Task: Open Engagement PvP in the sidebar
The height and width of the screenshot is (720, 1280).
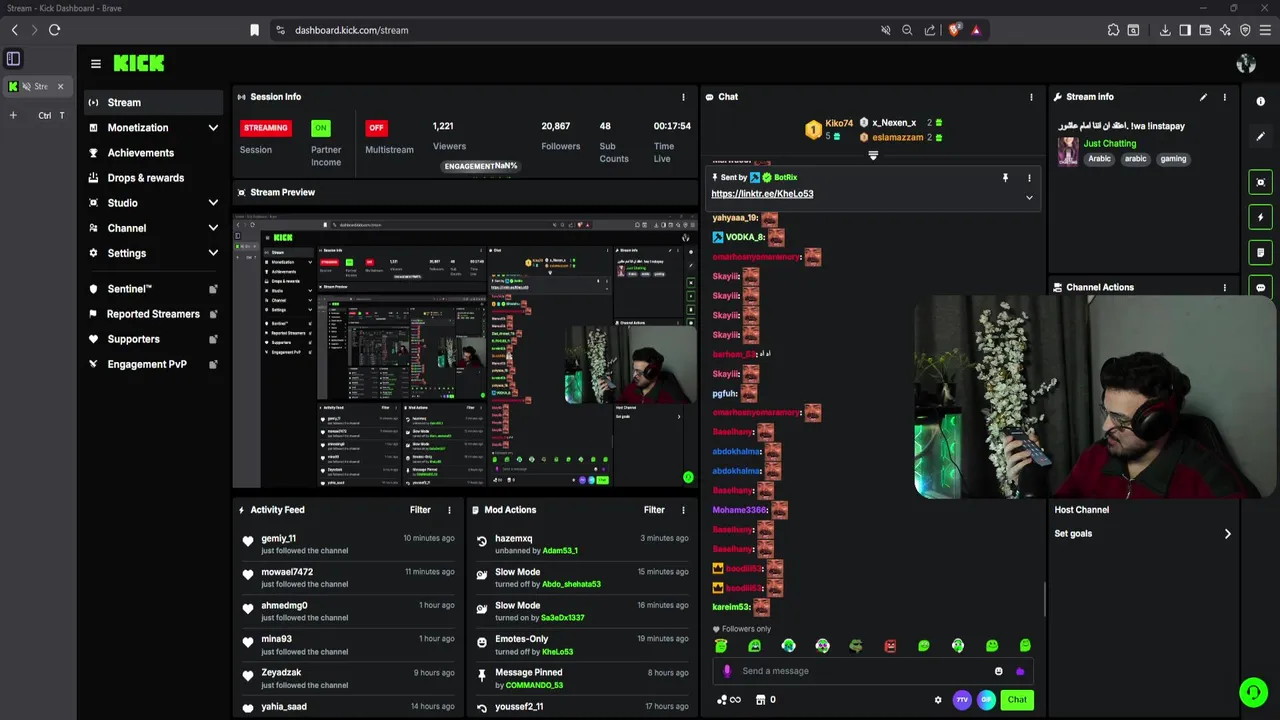Action: [x=152, y=364]
